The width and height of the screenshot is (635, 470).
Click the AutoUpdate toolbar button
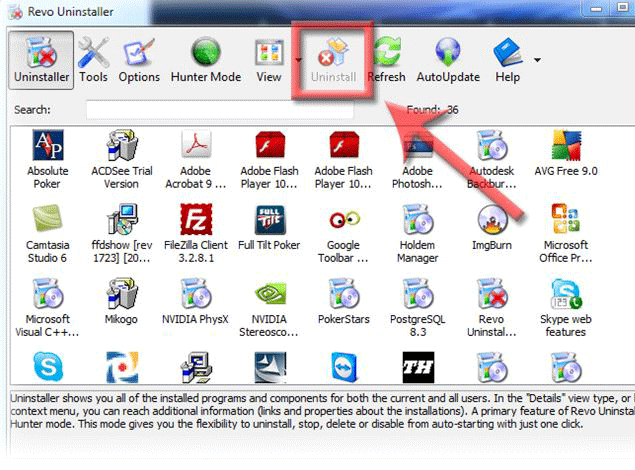448,60
